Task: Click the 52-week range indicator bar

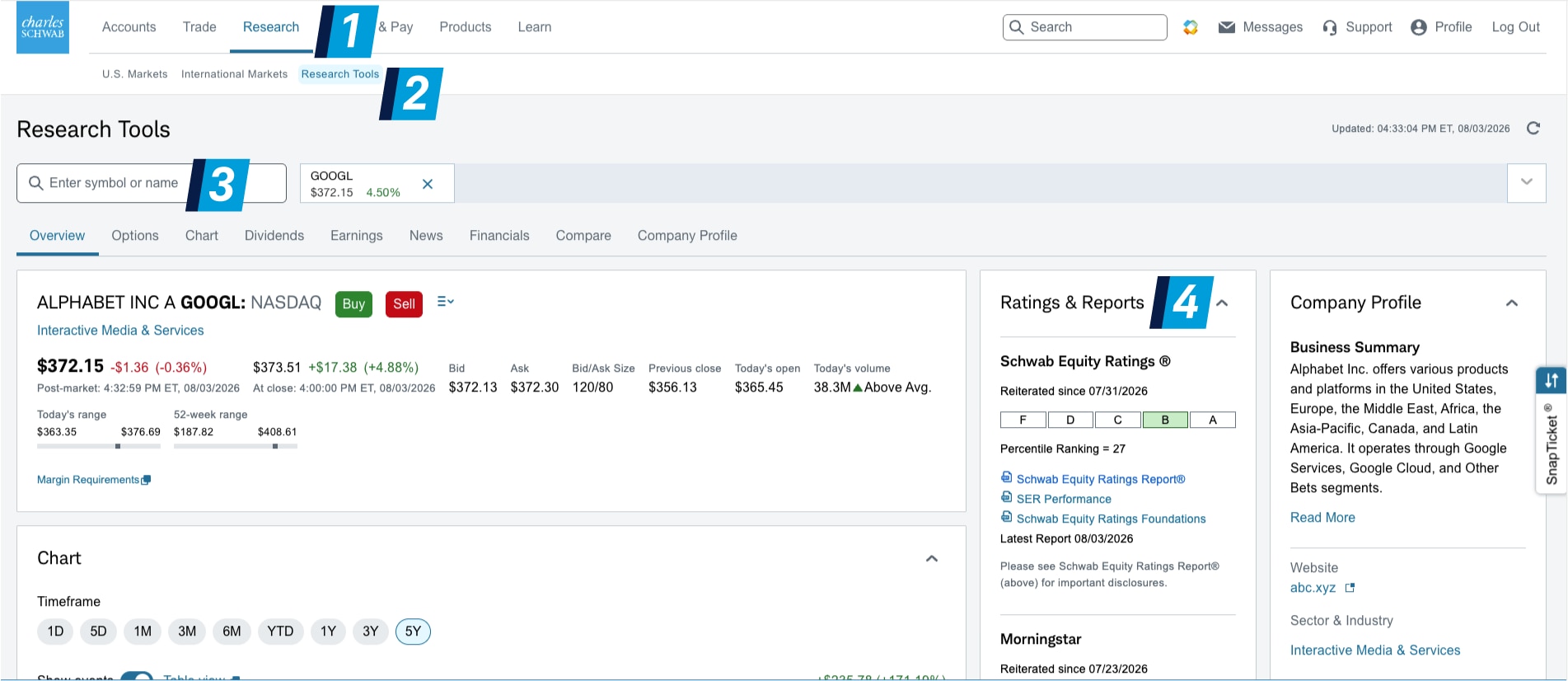Action: [236, 446]
